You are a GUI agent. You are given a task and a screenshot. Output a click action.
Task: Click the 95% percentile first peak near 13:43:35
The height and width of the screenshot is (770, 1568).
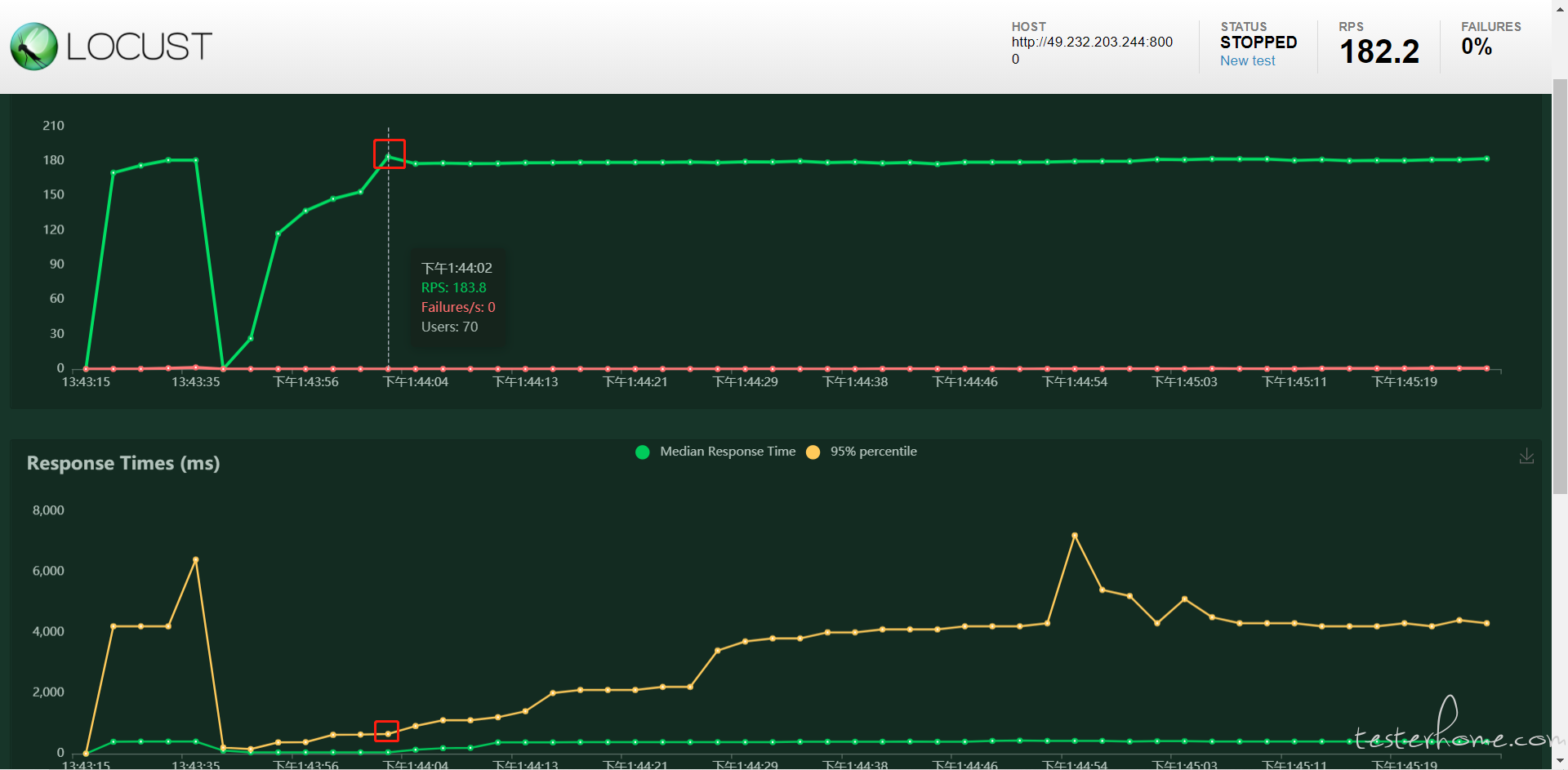pyautogui.click(x=196, y=560)
